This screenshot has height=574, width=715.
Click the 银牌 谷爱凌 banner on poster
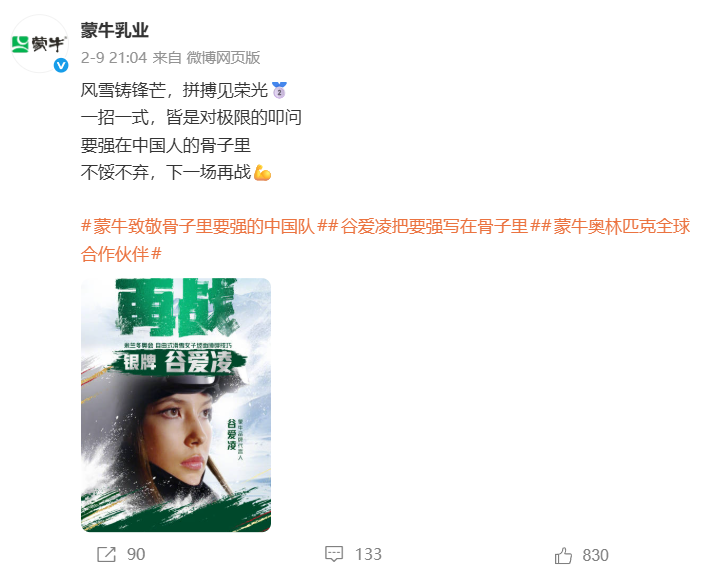[x=178, y=363]
